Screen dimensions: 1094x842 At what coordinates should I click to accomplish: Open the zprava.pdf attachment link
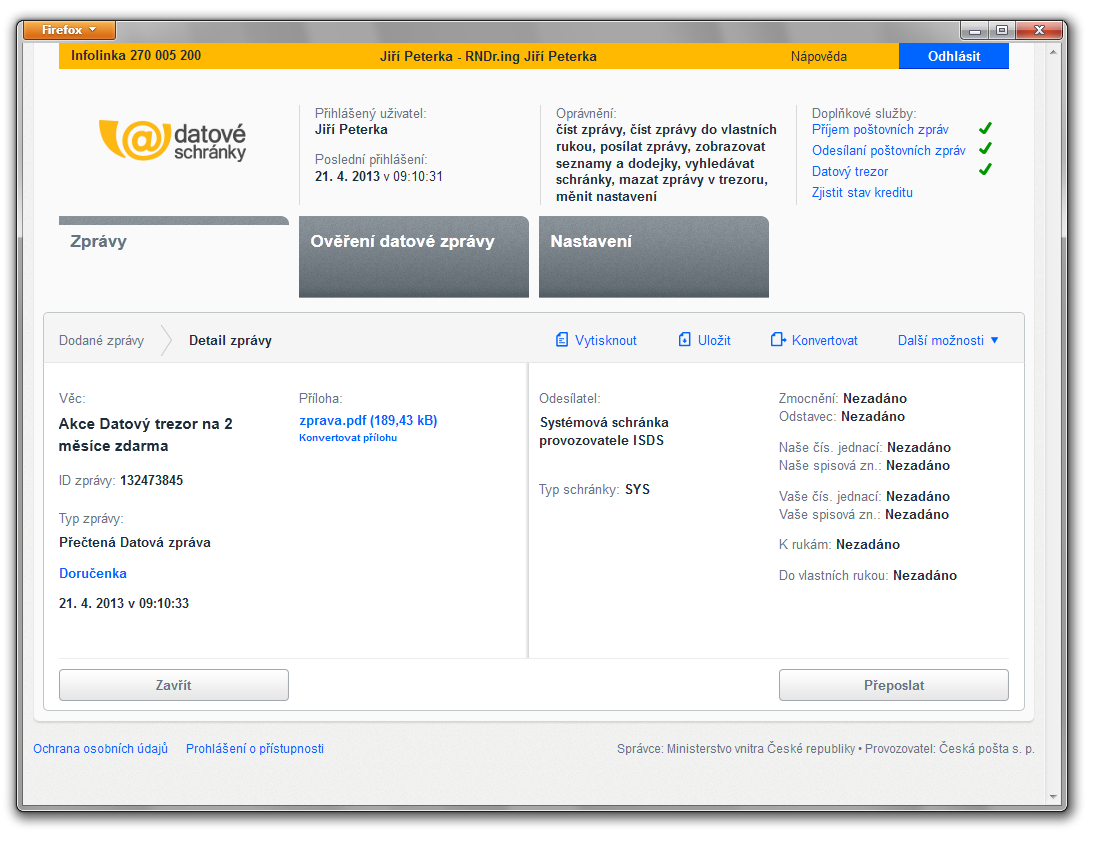coord(368,420)
